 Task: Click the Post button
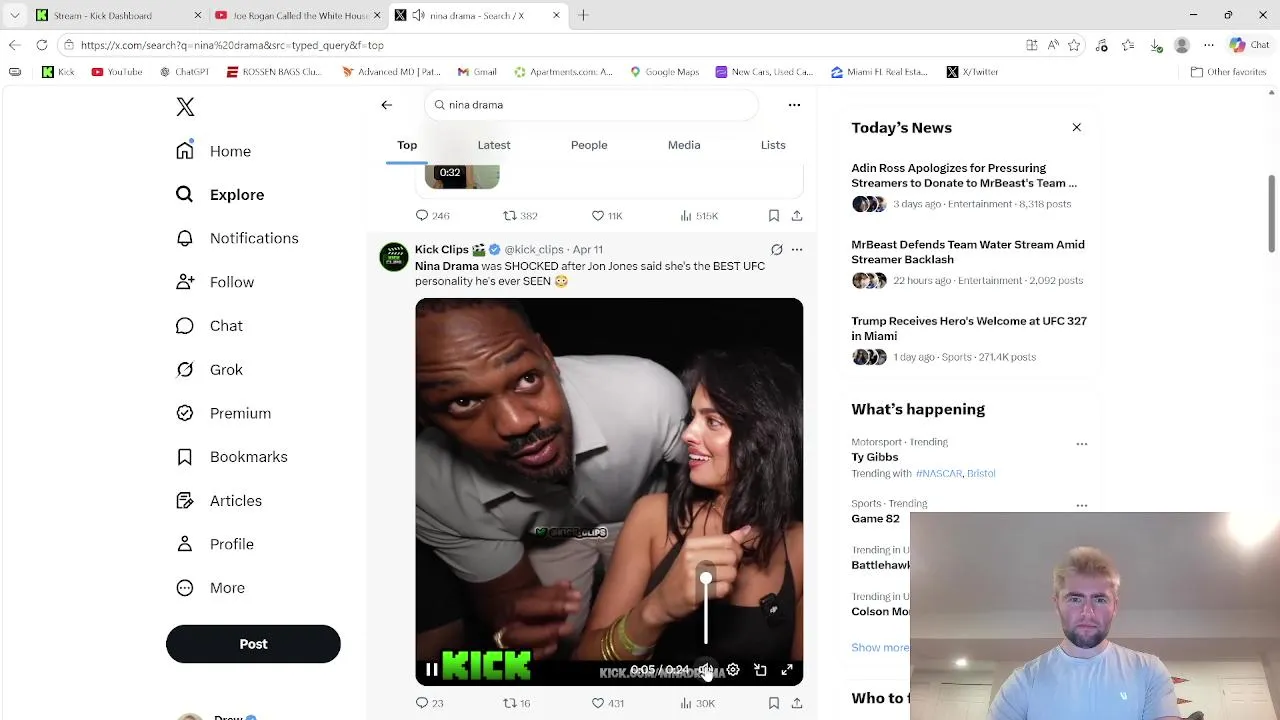pos(253,644)
